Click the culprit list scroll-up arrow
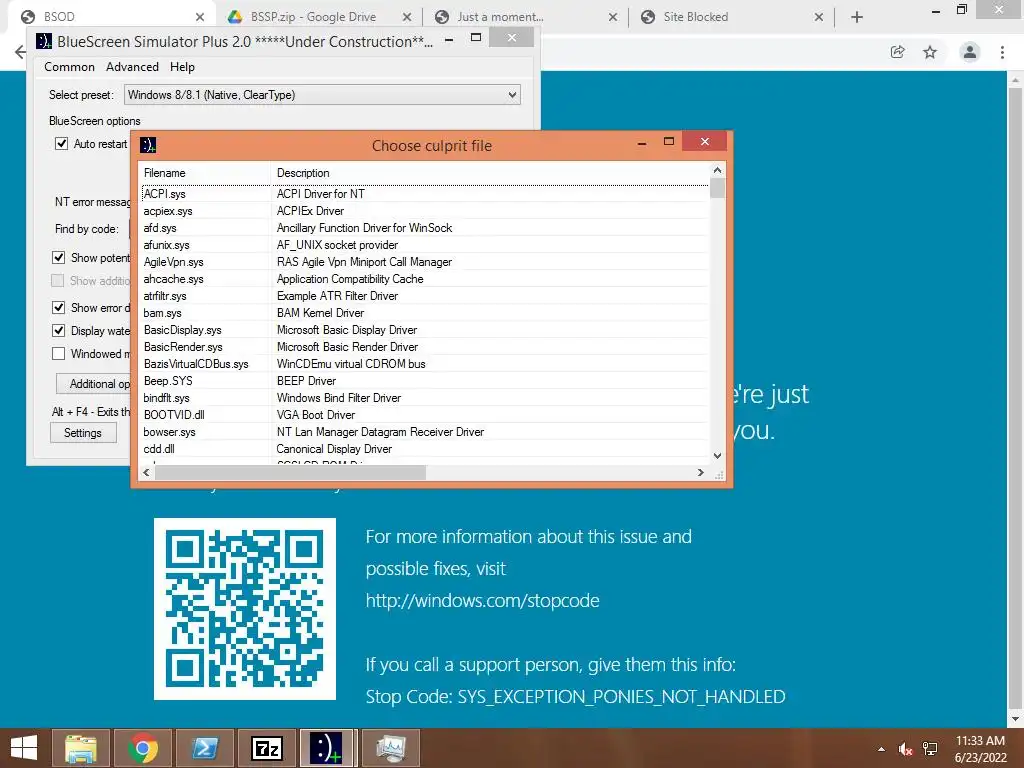The height and width of the screenshot is (768, 1024). [x=717, y=170]
